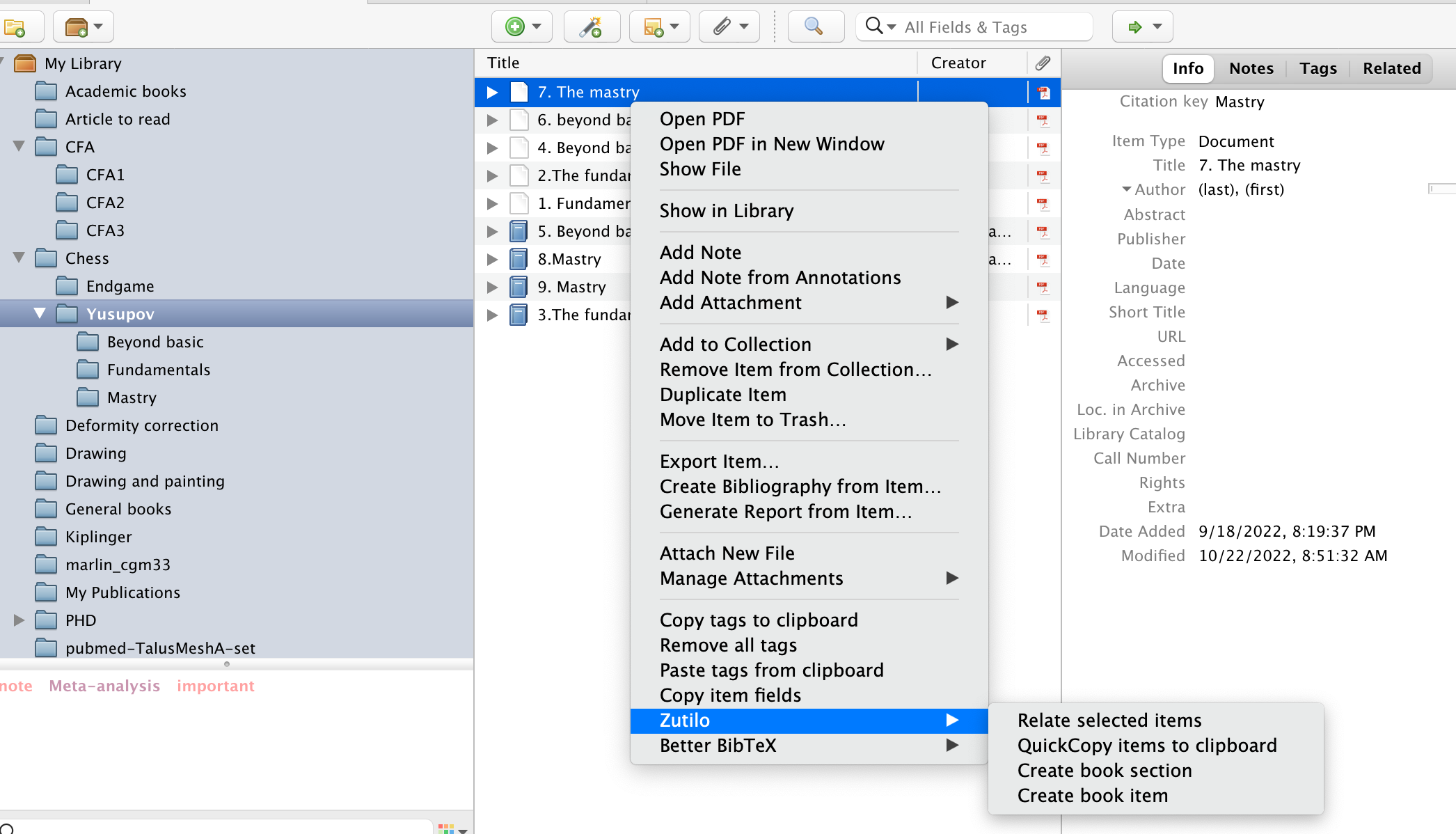Image resolution: width=1456 pixels, height=834 pixels.
Task: Click the green Locate arrow icon
Action: [x=1135, y=27]
